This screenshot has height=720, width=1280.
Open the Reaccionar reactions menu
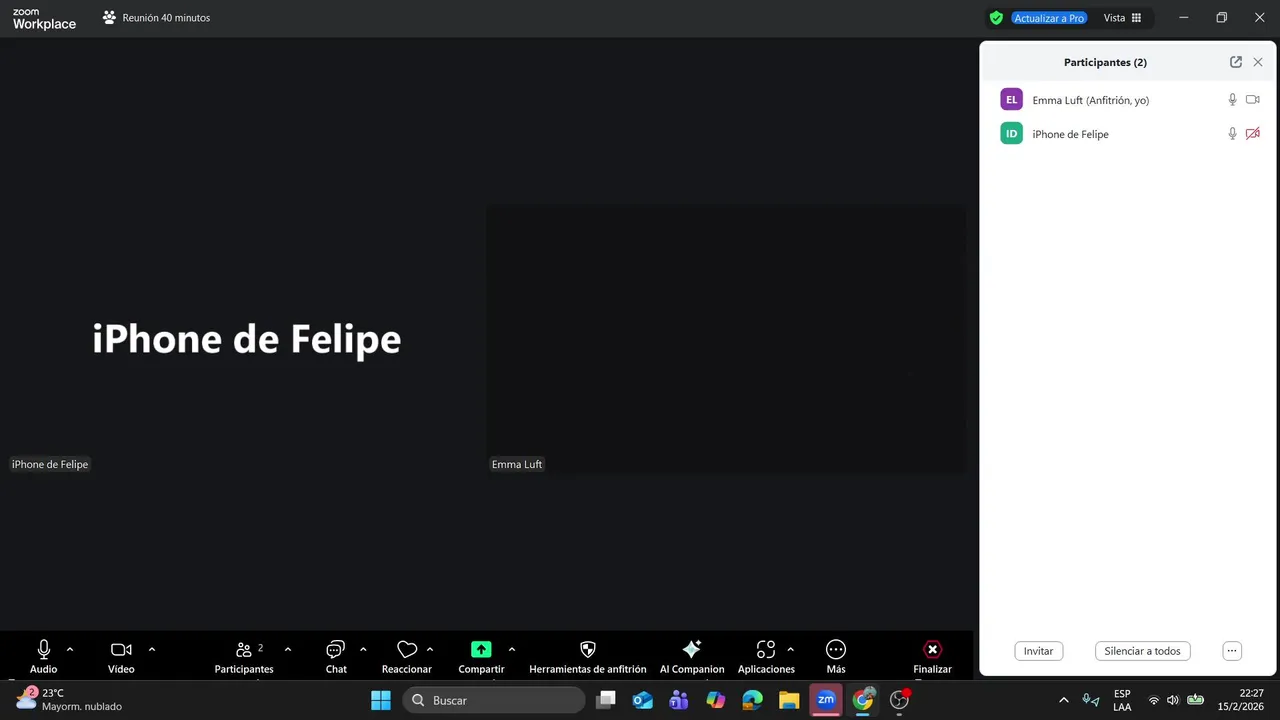point(407,657)
